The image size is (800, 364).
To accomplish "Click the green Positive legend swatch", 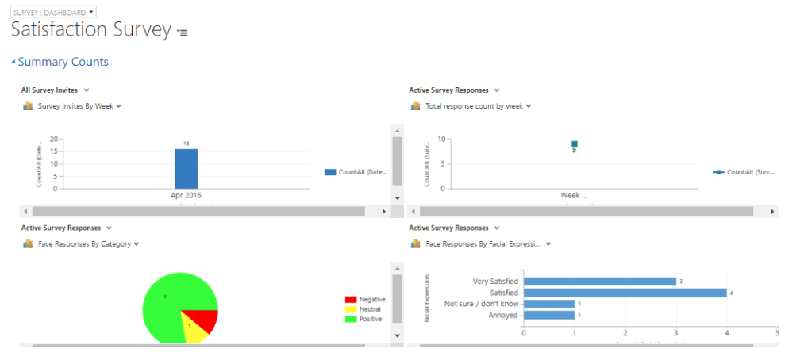I will 351,319.
